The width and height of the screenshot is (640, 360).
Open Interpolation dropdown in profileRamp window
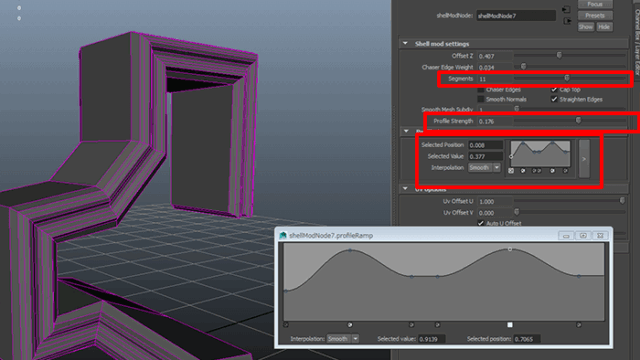343,339
